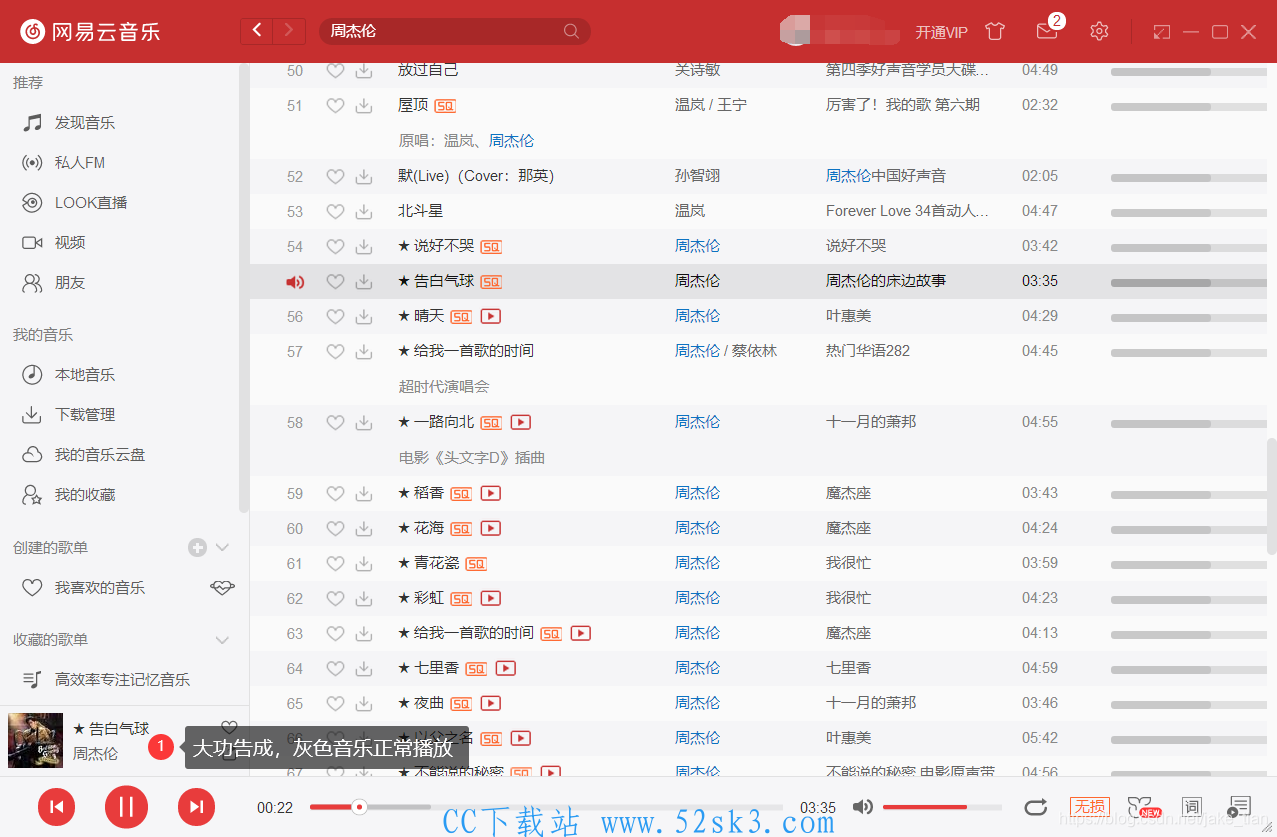Screen dimensions: 1277x837
Task: Open artist 蔡依林 link
Action: [754, 351]
